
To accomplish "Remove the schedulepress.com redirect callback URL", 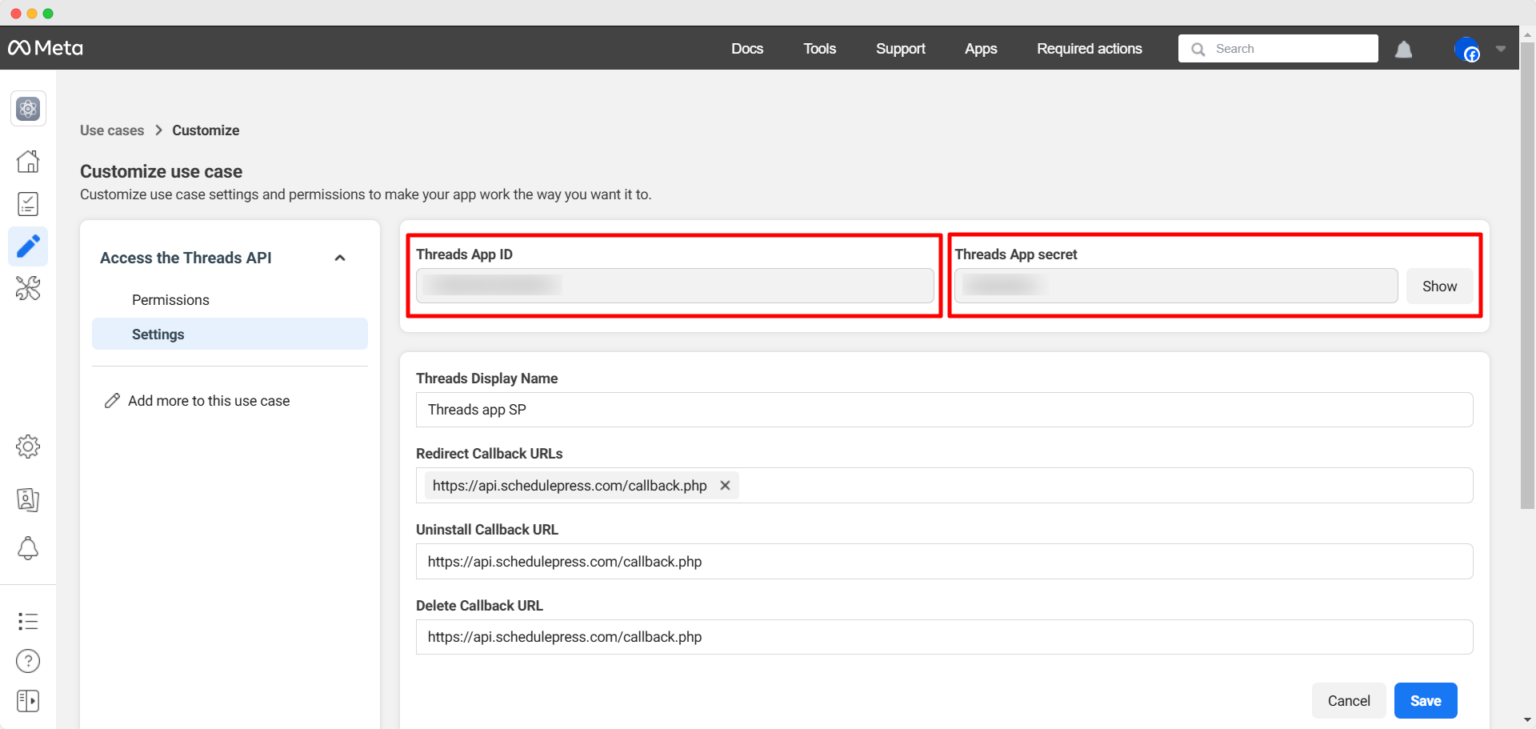I will pyautogui.click(x=725, y=485).
